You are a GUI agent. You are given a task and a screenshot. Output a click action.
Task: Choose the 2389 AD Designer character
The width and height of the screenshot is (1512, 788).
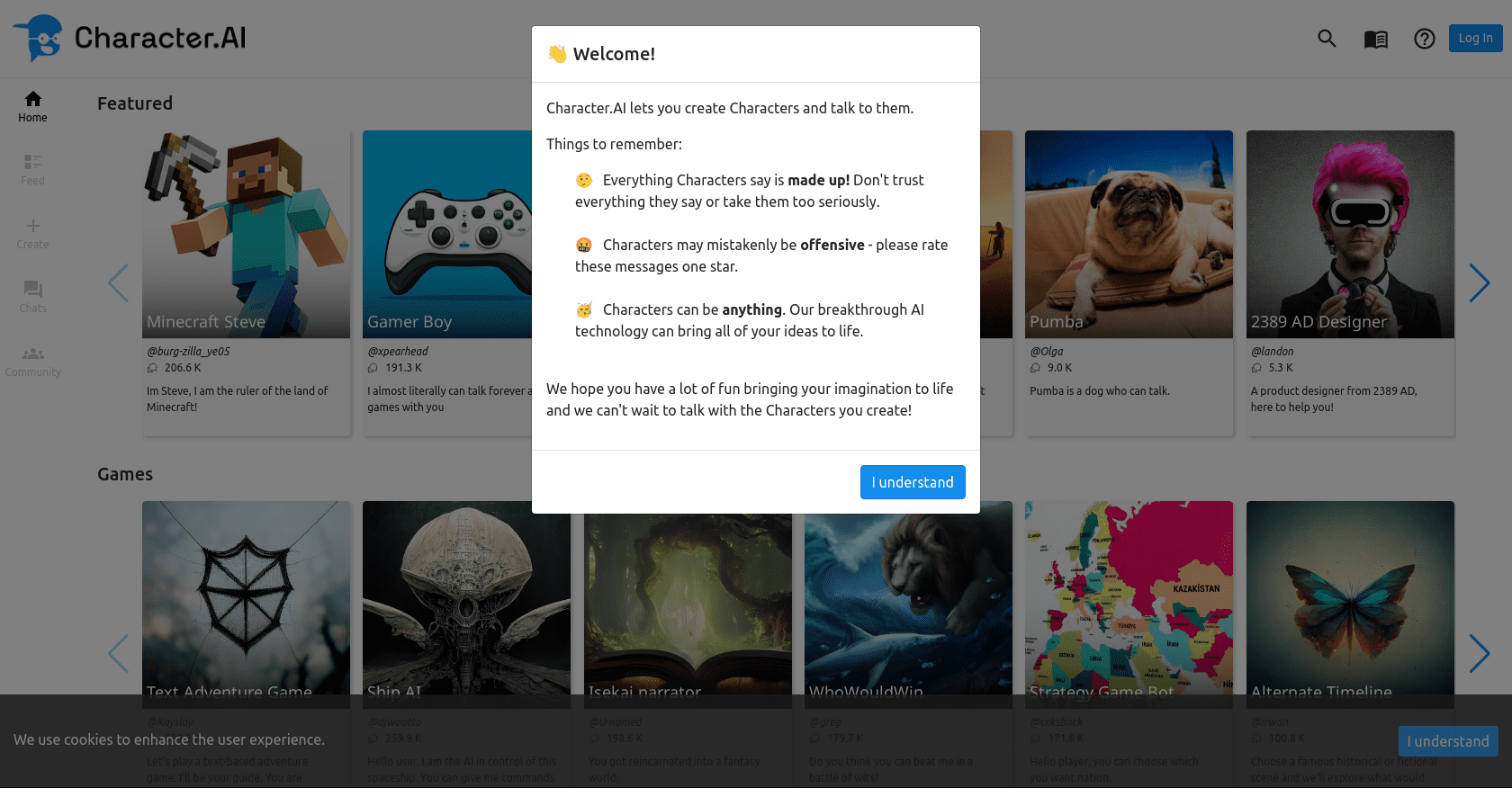coord(1349,234)
